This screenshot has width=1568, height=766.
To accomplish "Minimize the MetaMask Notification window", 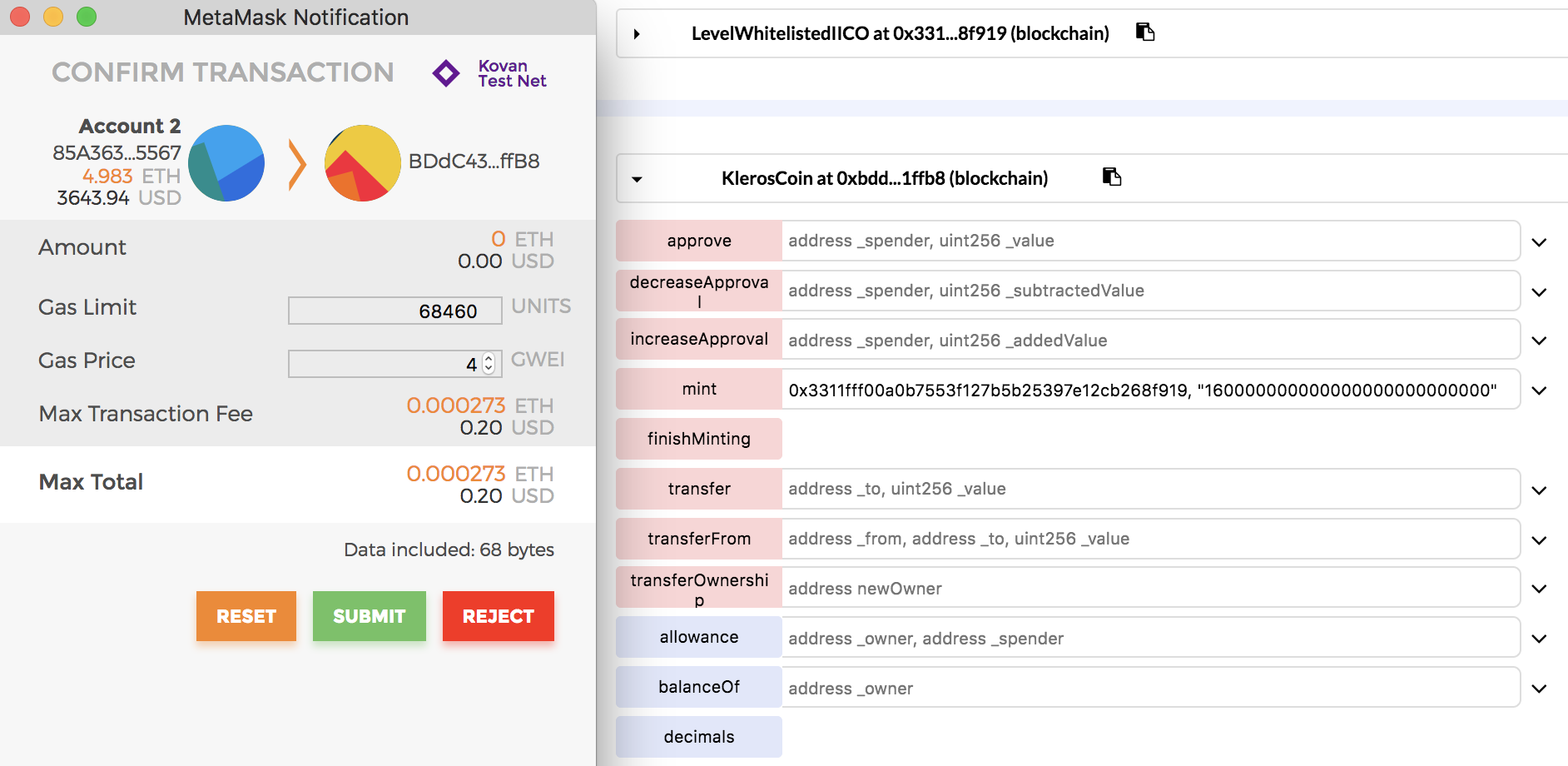I will click(53, 17).
